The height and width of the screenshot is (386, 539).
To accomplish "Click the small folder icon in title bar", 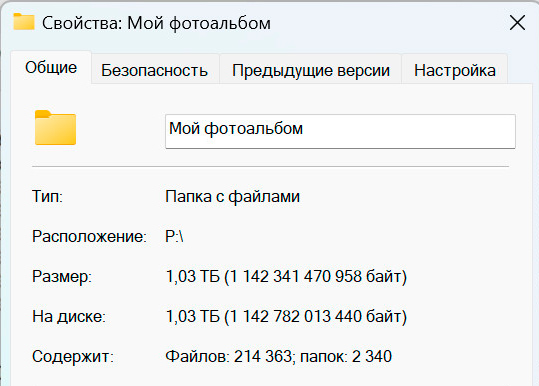I will point(24,22).
